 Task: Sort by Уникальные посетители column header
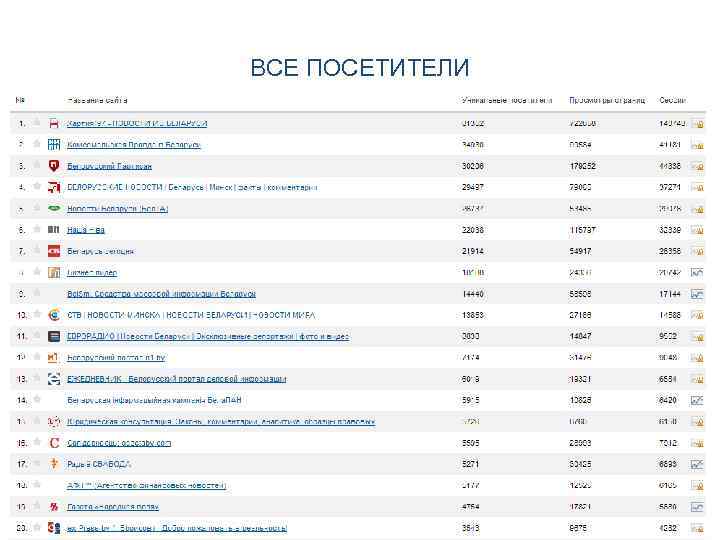pos(506,100)
